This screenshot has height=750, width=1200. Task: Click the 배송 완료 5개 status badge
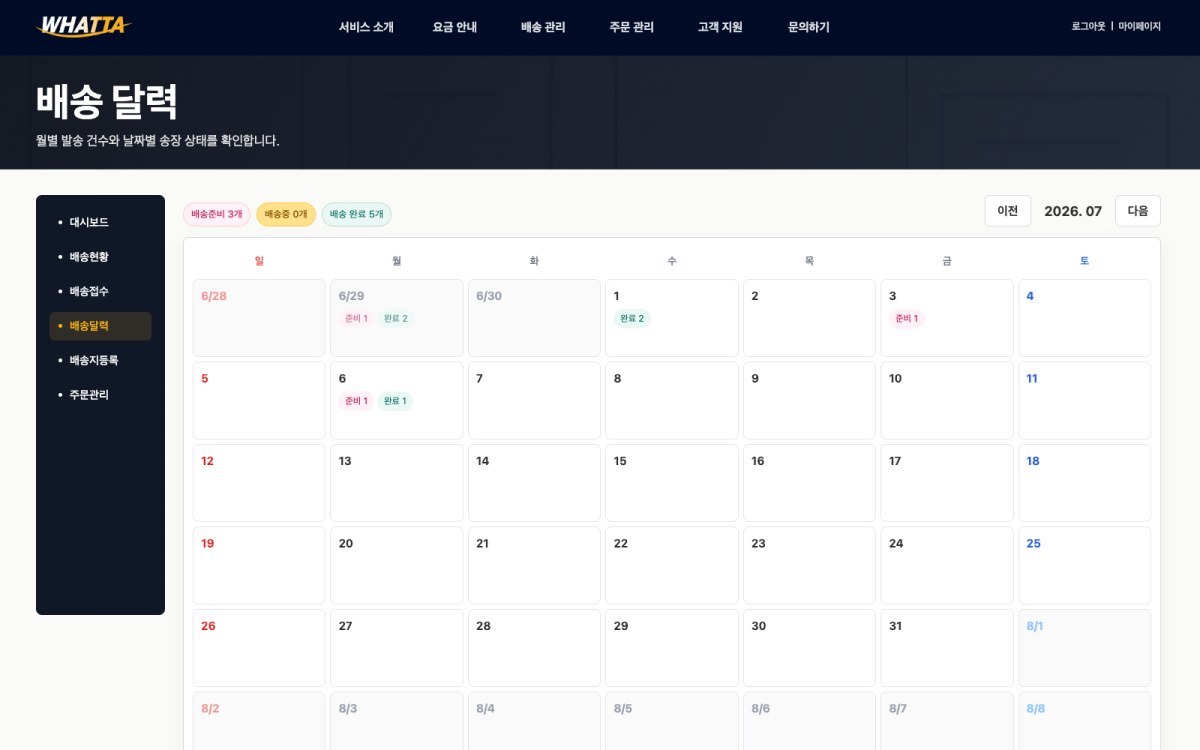coord(357,214)
